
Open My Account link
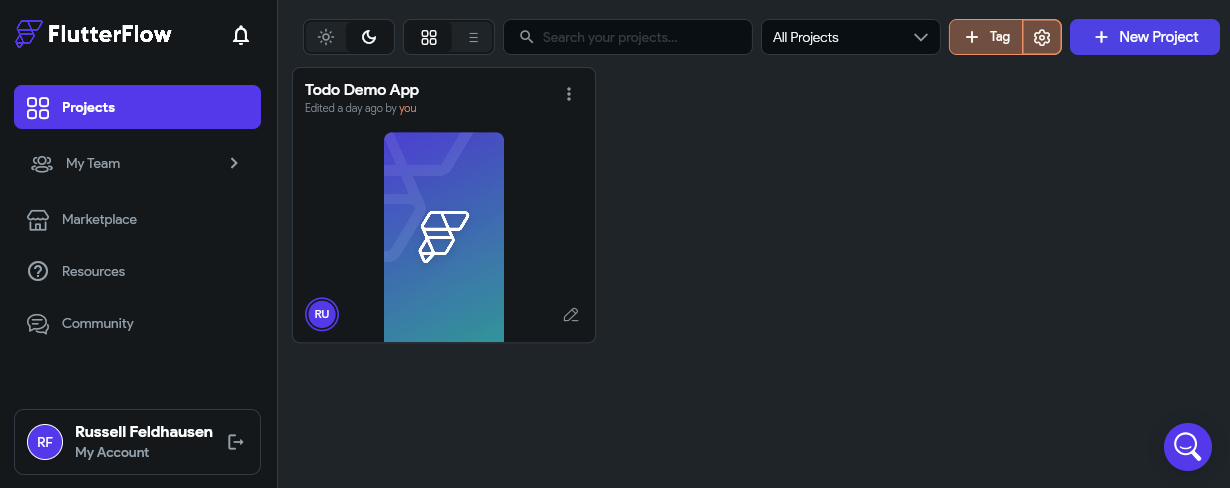112,452
